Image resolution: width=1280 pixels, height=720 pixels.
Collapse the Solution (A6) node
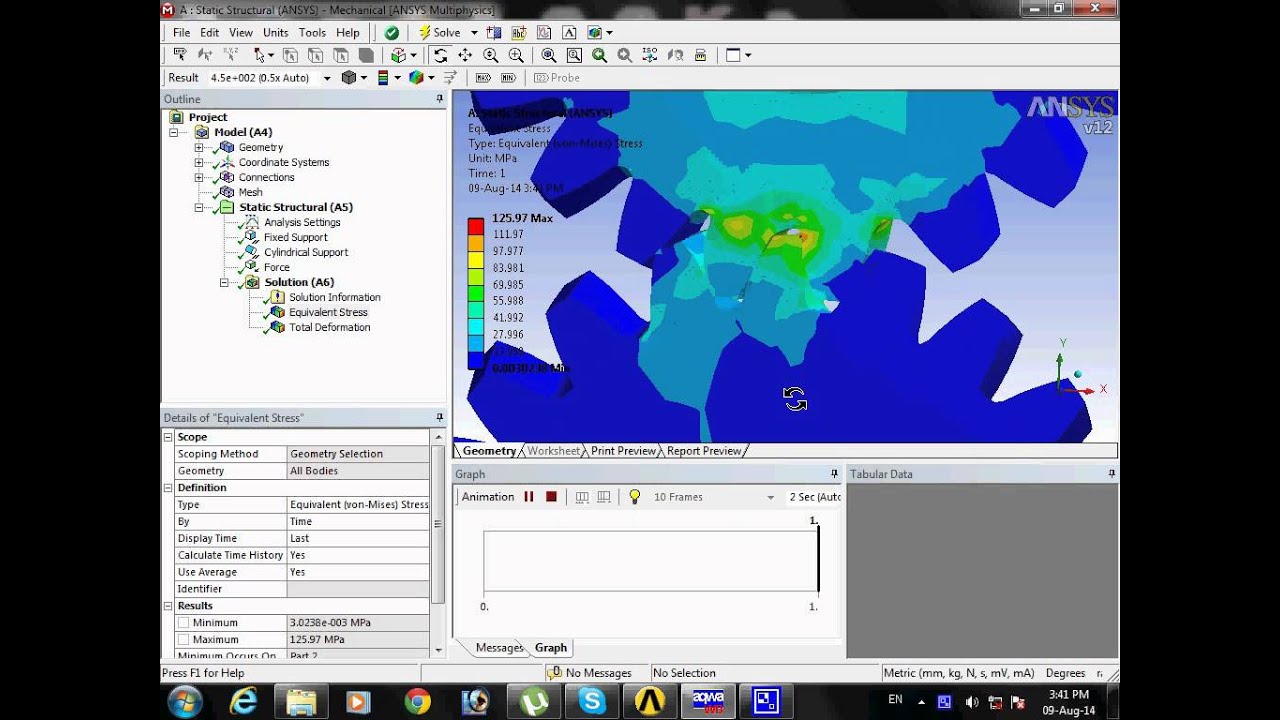pyautogui.click(x=224, y=283)
